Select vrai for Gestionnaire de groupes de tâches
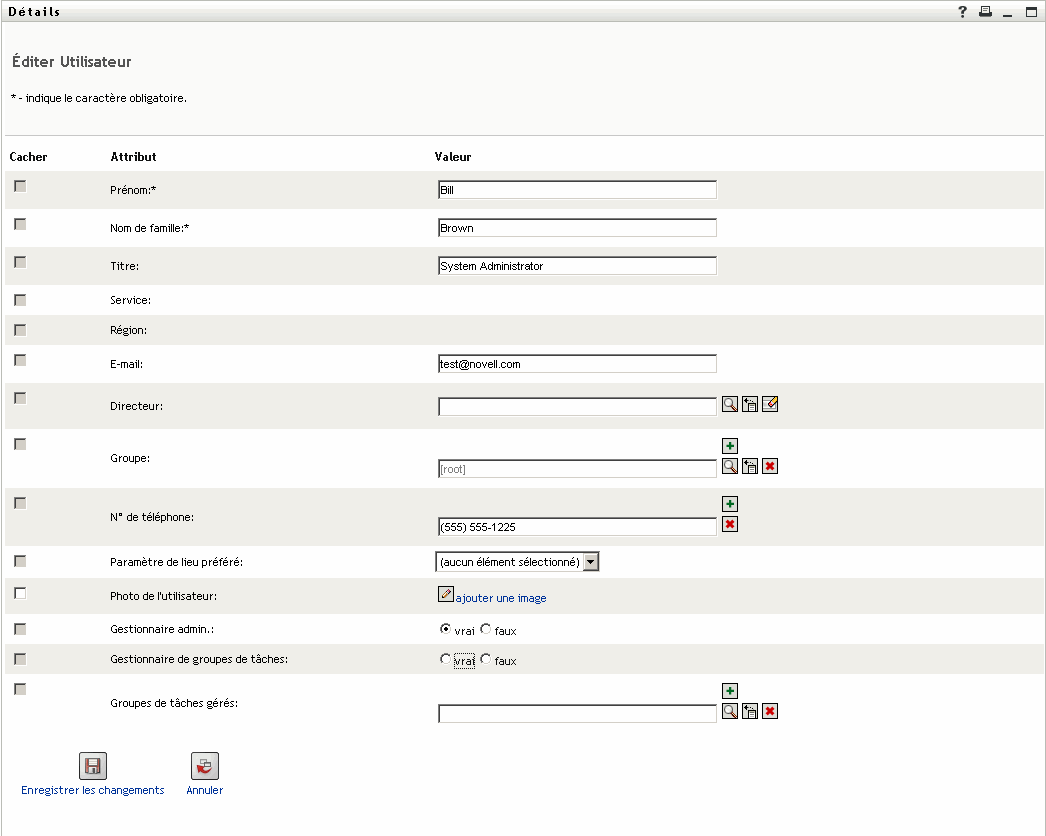This screenshot has height=836, width=1046. click(446, 660)
